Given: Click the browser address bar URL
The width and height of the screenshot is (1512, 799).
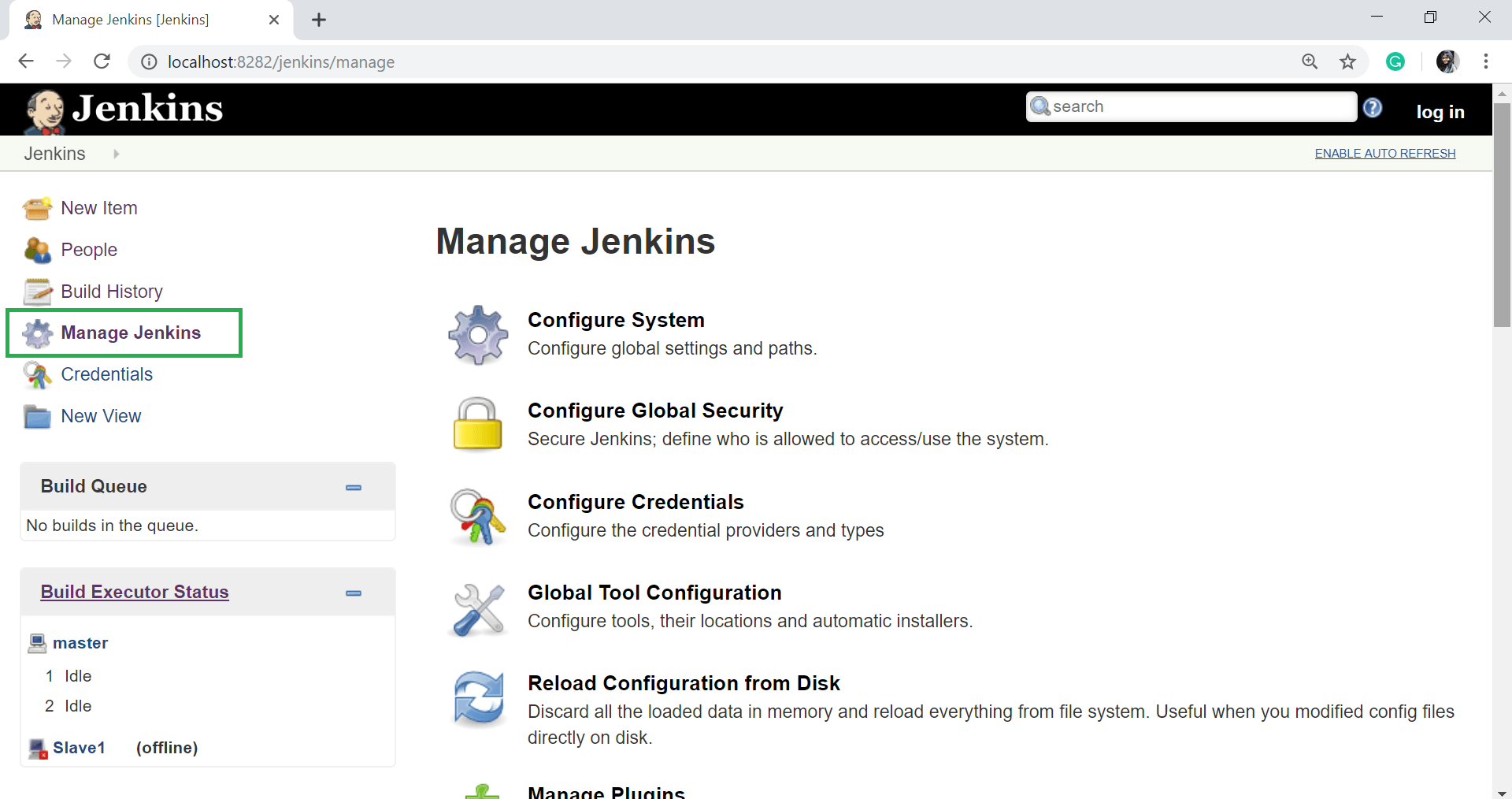Looking at the screenshot, I should (281, 61).
